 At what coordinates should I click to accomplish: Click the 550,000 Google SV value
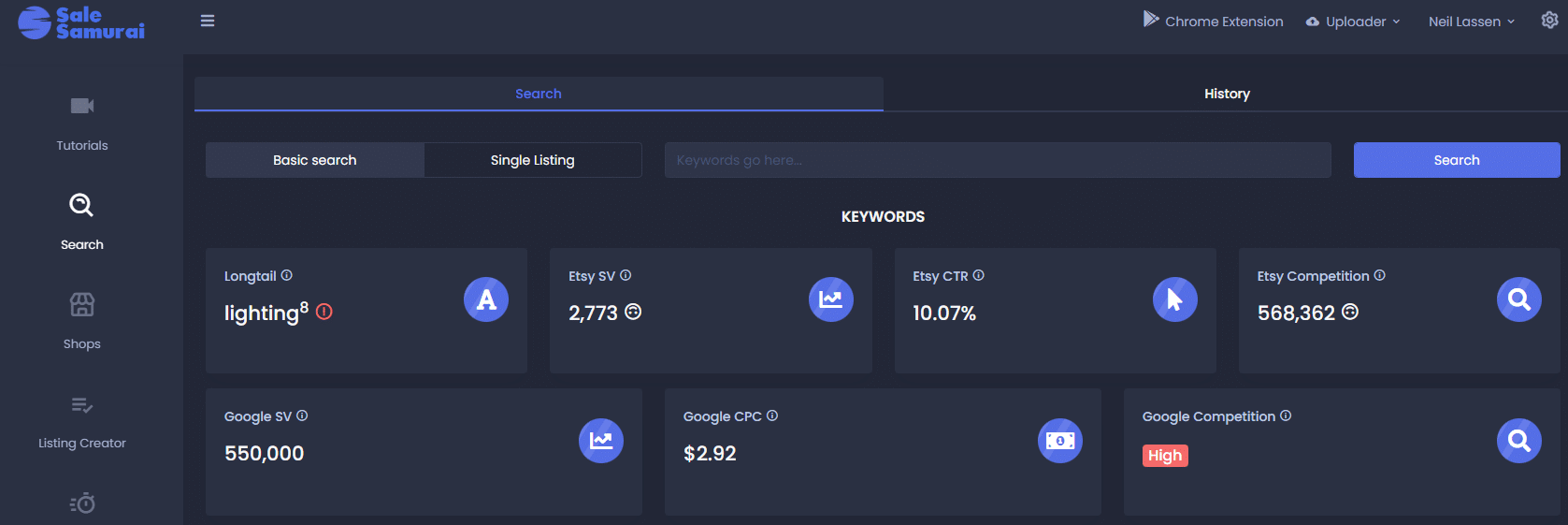(x=265, y=454)
